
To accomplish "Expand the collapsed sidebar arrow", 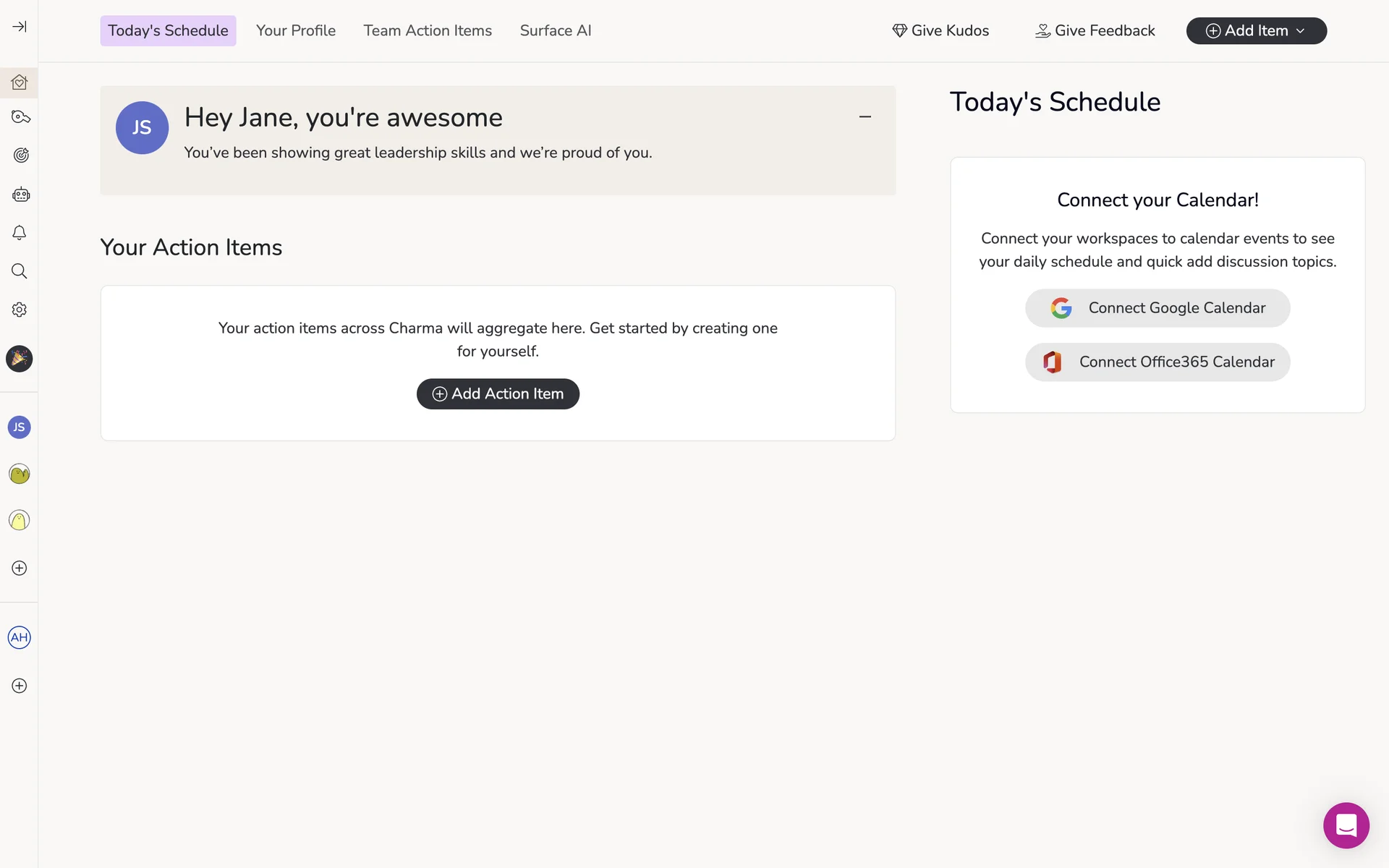I will click(x=20, y=27).
